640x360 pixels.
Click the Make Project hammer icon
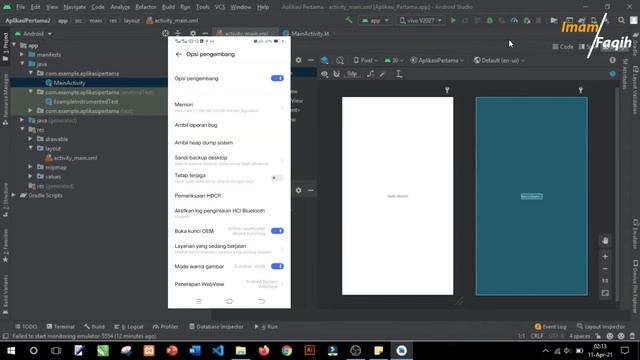coord(349,20)
